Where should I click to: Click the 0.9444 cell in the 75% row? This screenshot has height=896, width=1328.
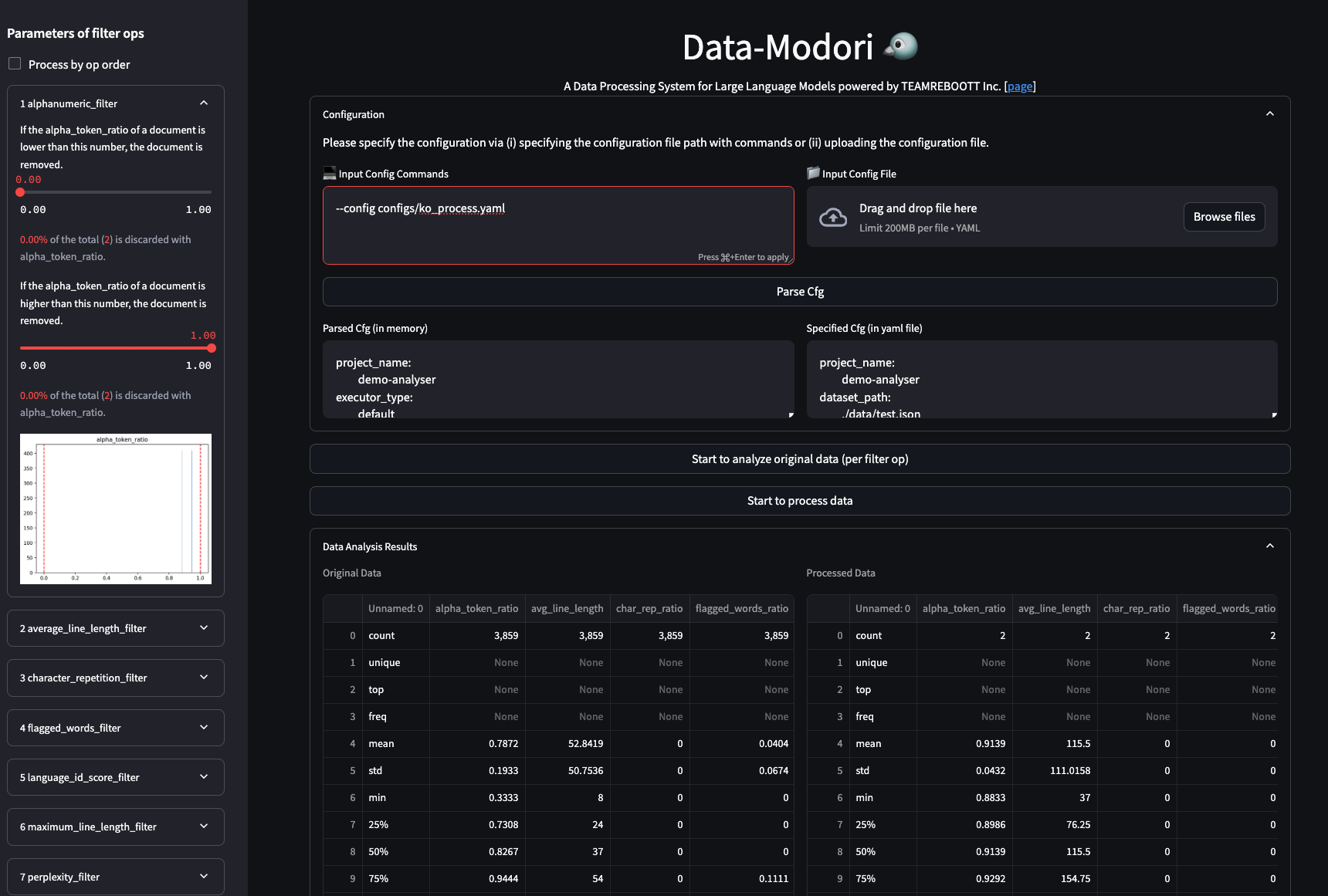click(477, 879)
